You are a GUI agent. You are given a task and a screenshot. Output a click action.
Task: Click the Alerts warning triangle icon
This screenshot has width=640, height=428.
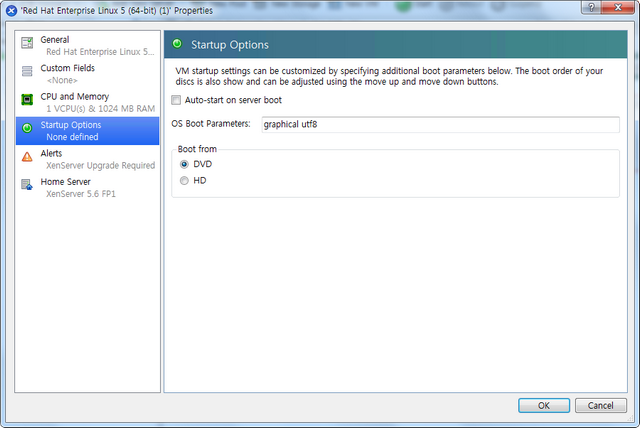(27, 156)
